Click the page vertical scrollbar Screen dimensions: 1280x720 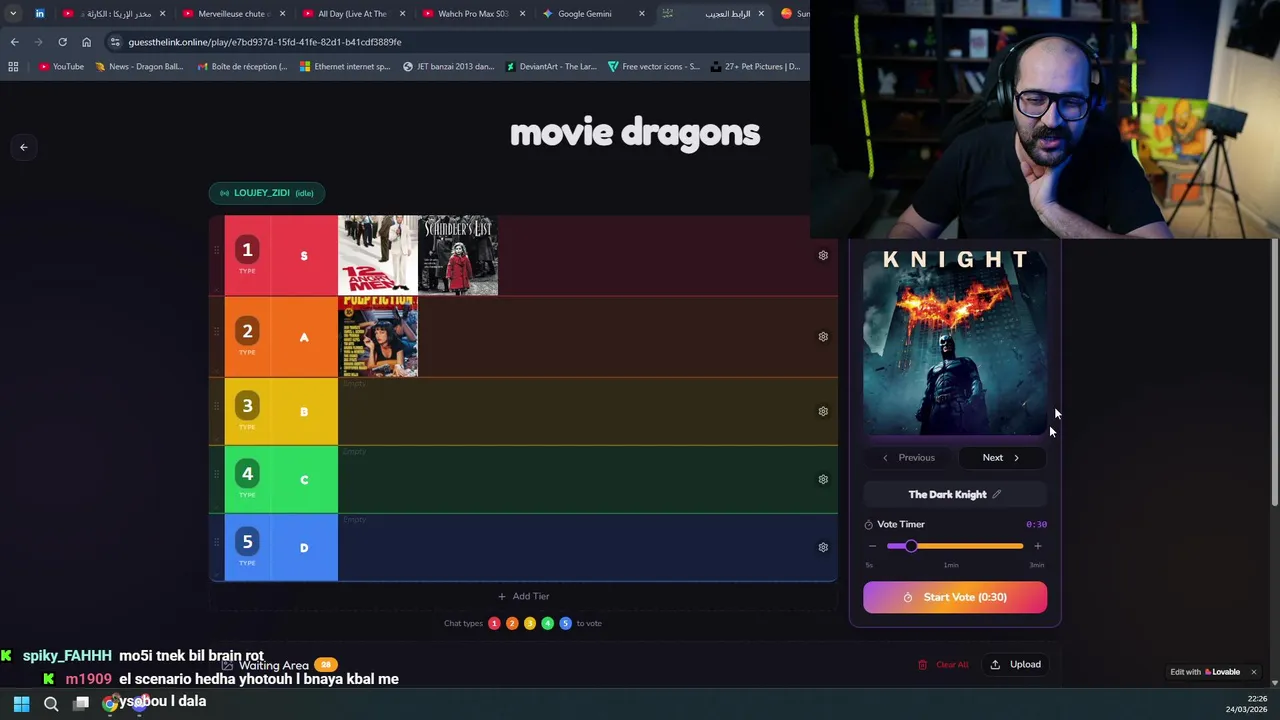1274,370
